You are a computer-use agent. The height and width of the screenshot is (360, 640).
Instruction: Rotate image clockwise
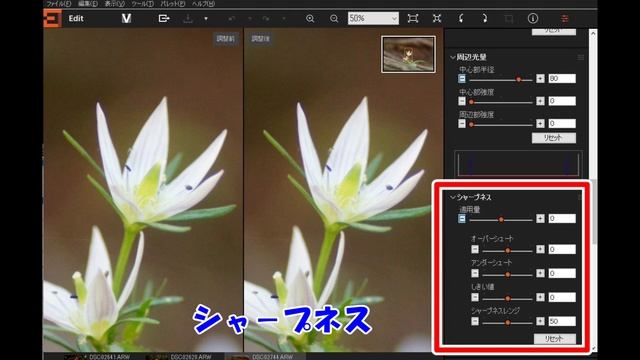tap(484, 18)
